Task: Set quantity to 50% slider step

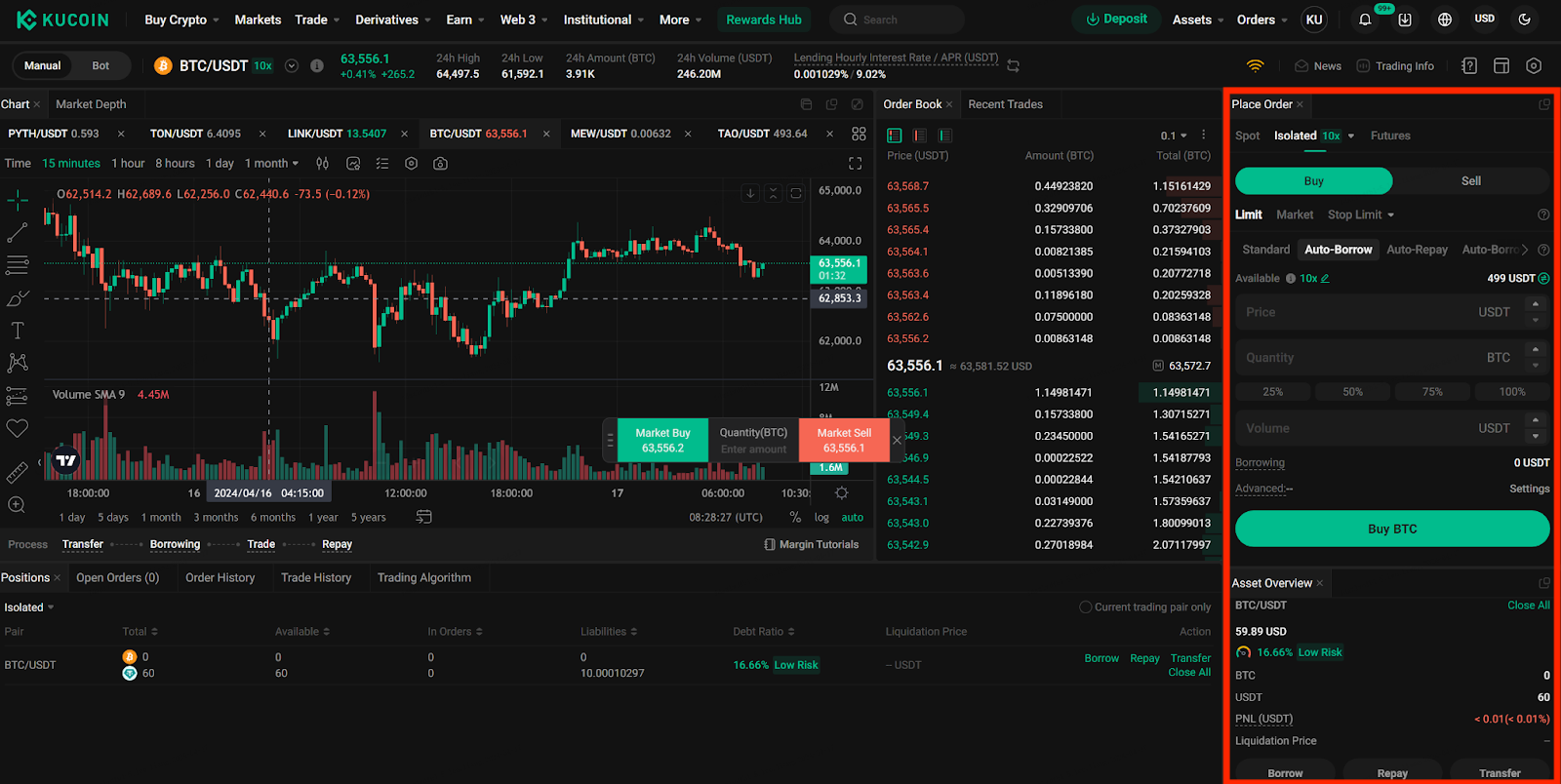Action: click(1352, 392)
